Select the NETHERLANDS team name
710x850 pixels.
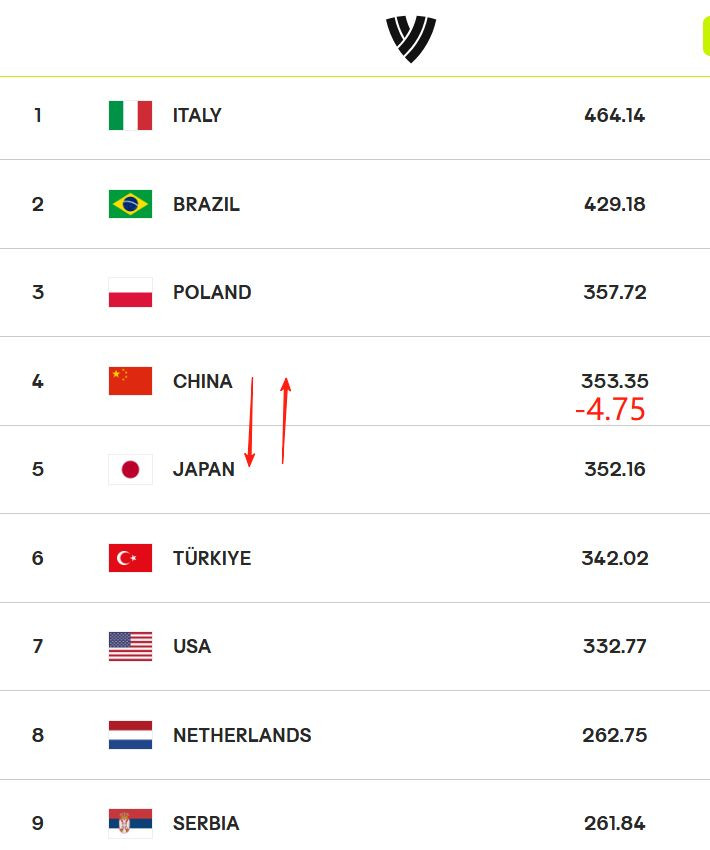tap(242, 735)
